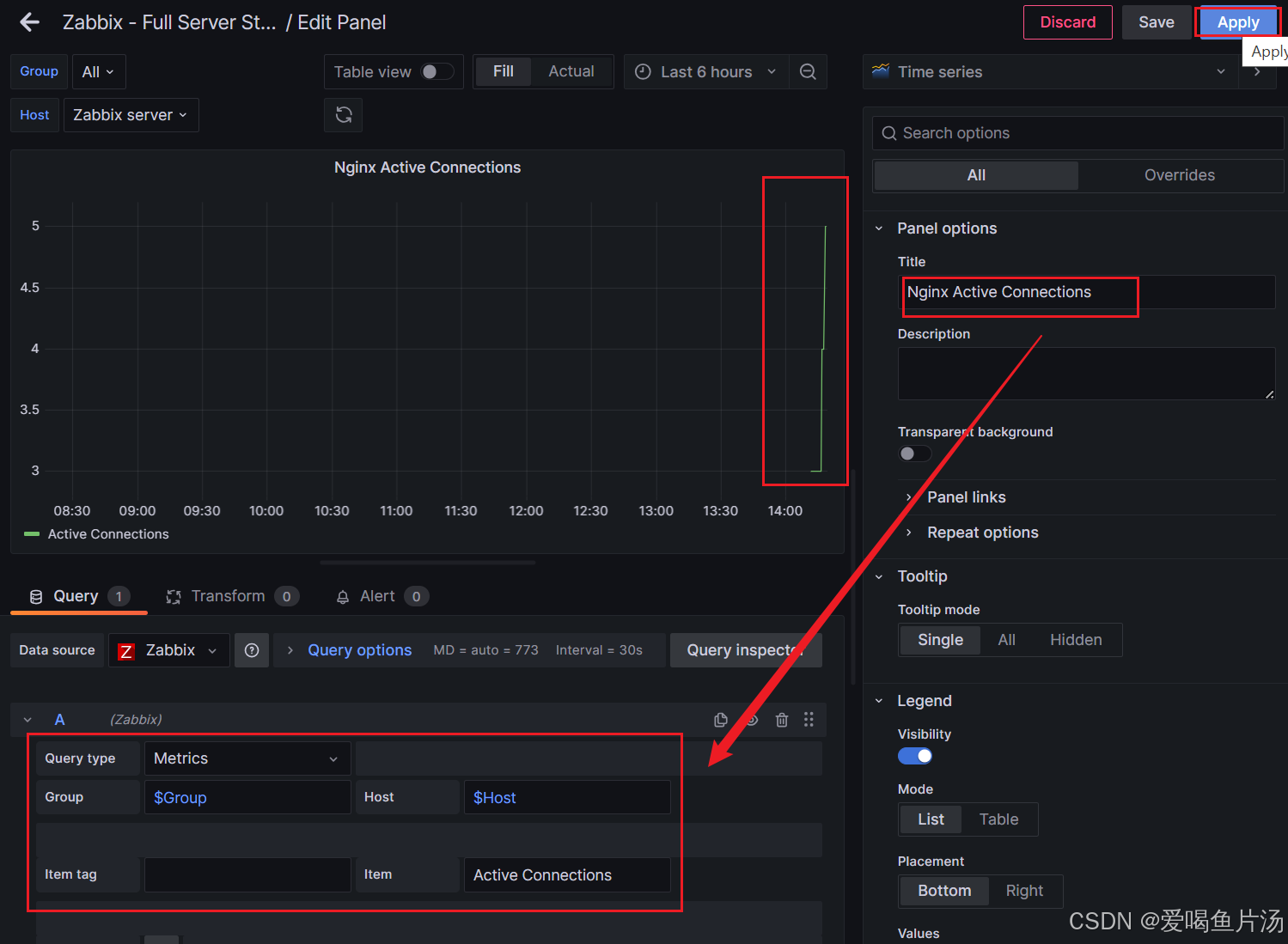Switch to the Transform tab

point(232,596)
